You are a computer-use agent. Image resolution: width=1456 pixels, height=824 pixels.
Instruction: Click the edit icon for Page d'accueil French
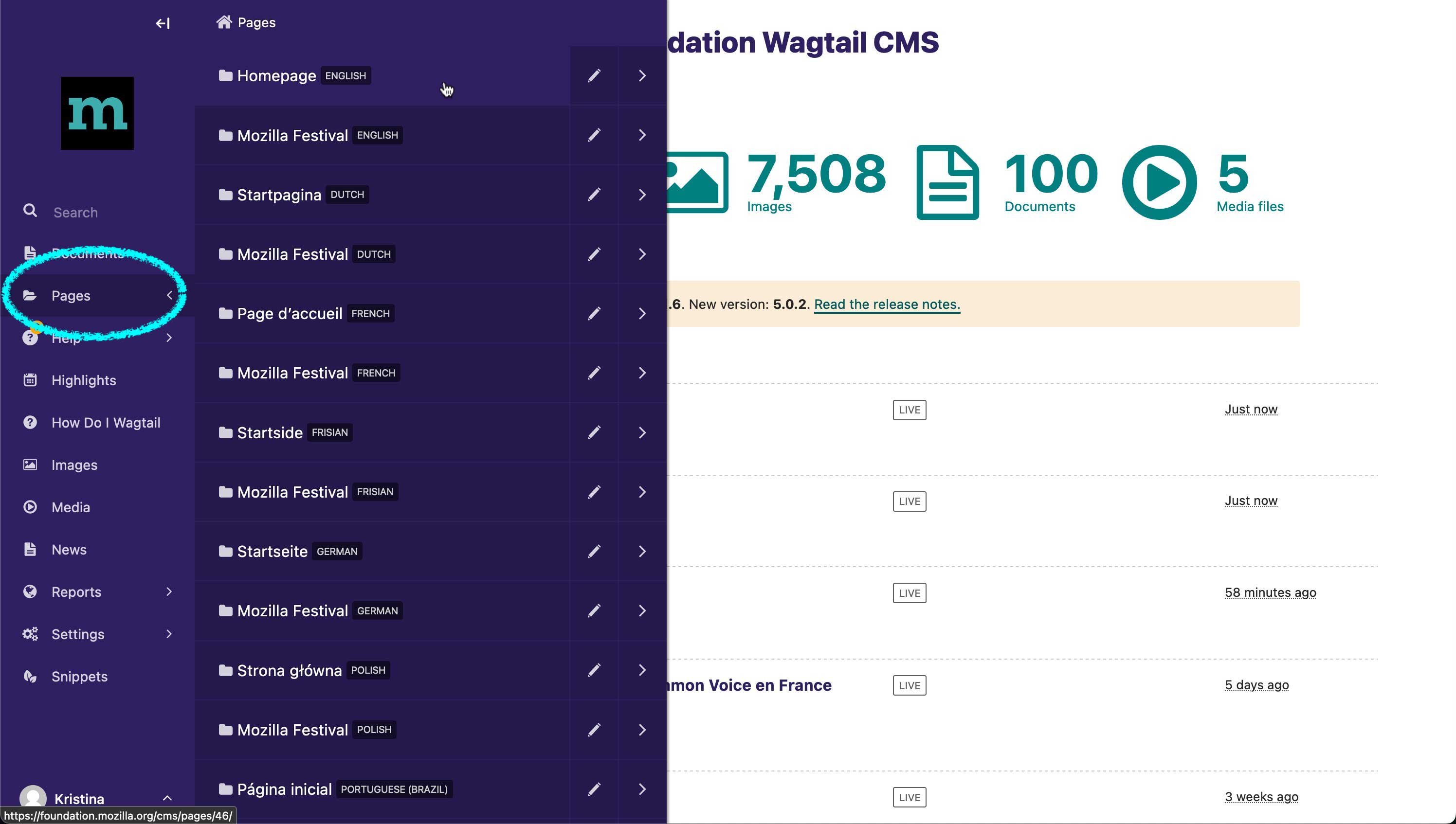(594, 313)
